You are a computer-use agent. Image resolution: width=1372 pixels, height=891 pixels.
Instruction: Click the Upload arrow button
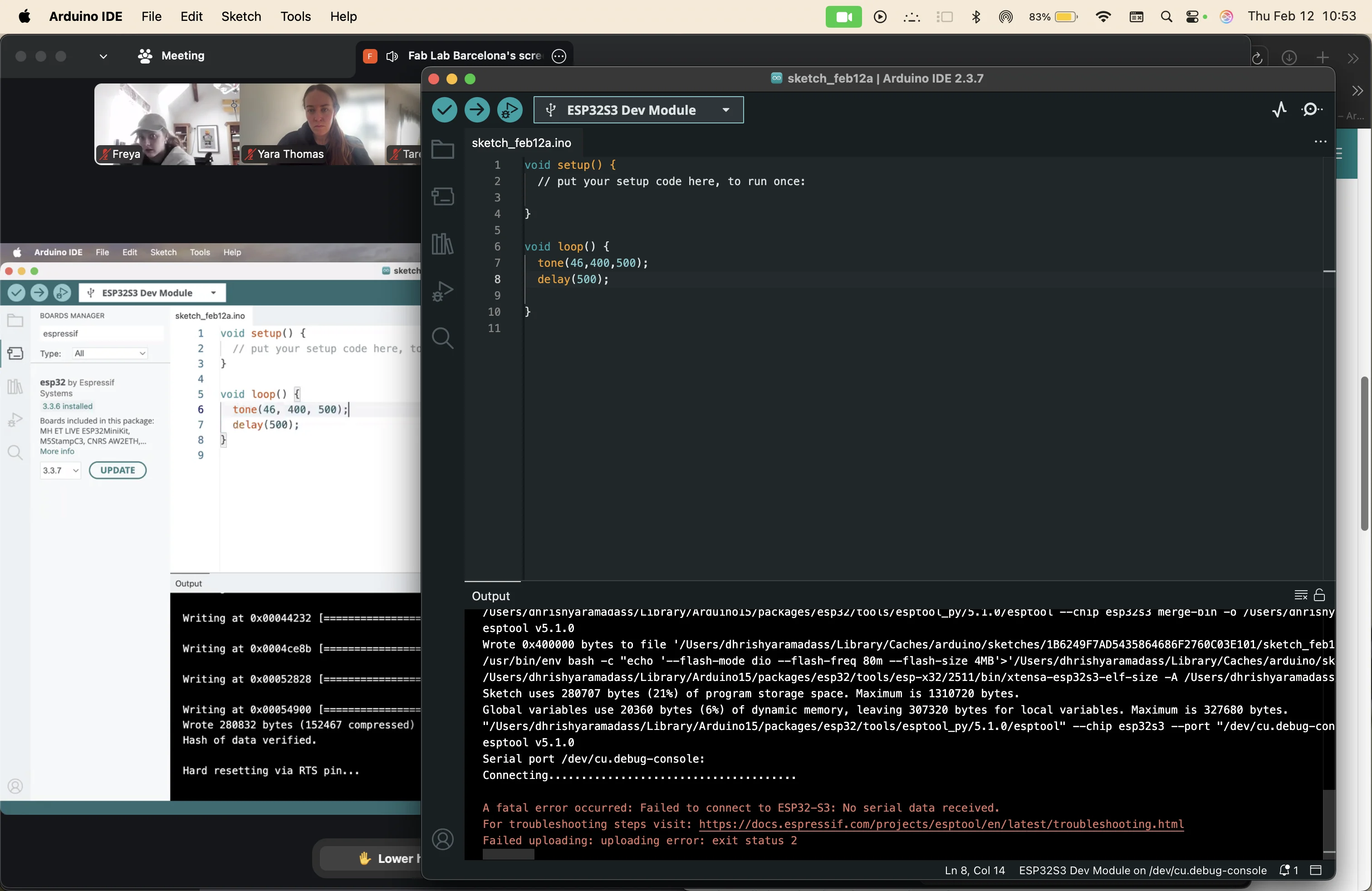(477, 109)
